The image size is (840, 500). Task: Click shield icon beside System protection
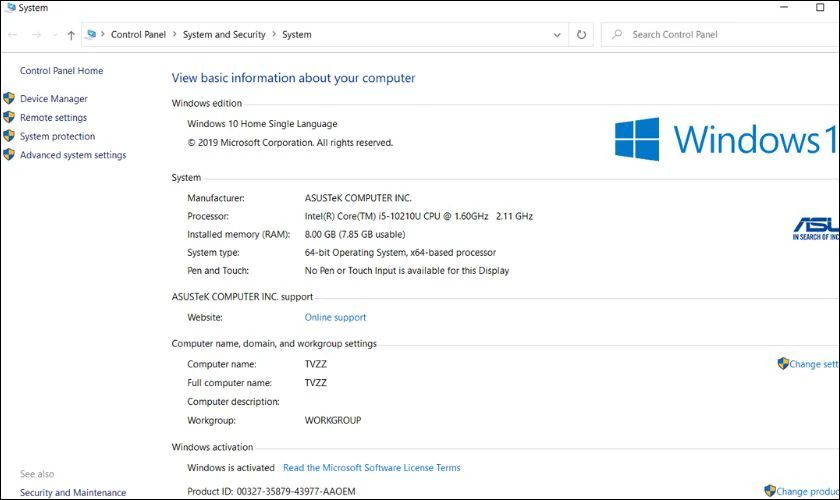click(9, 136)
